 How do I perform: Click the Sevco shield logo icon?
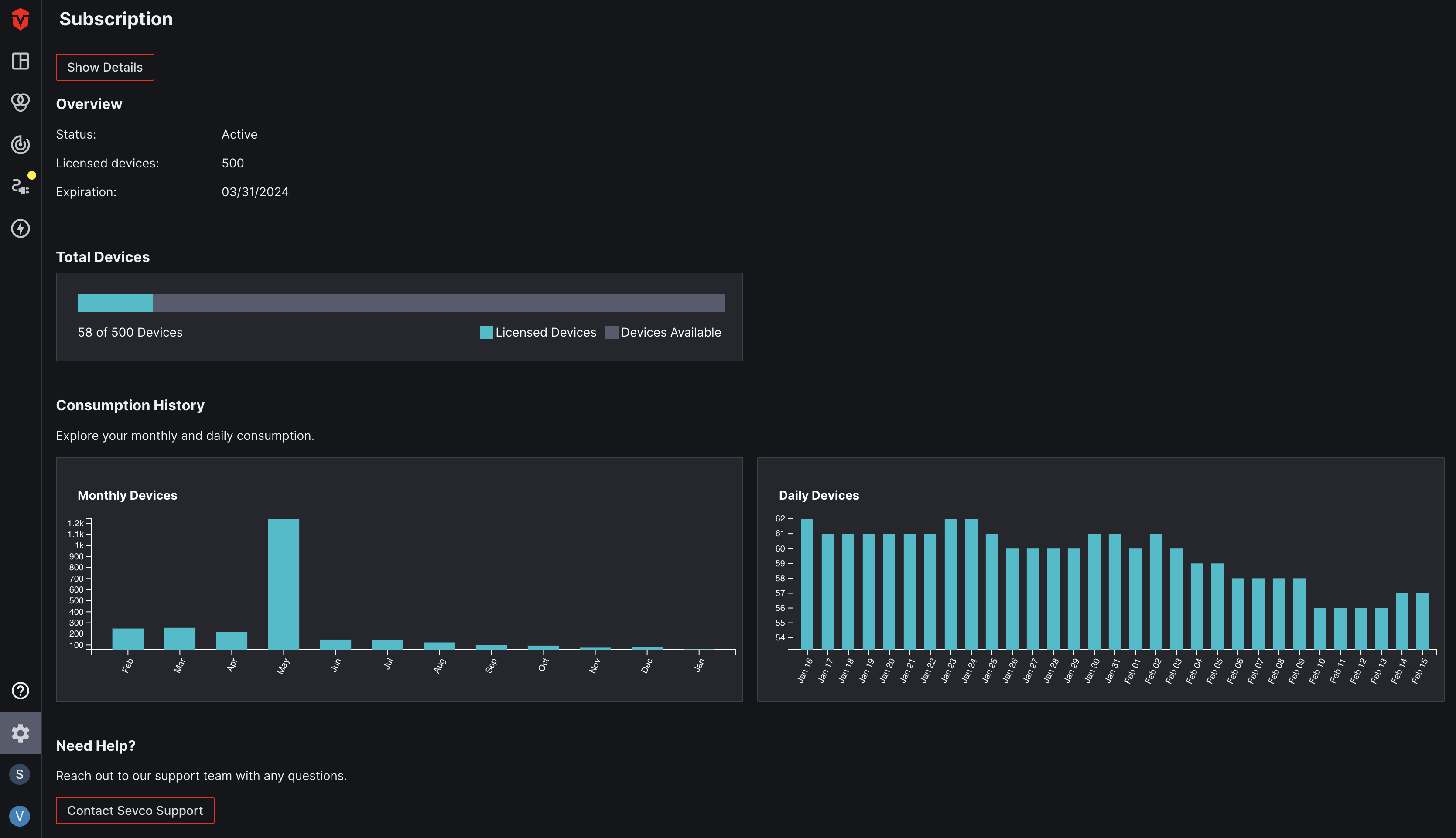20,18
